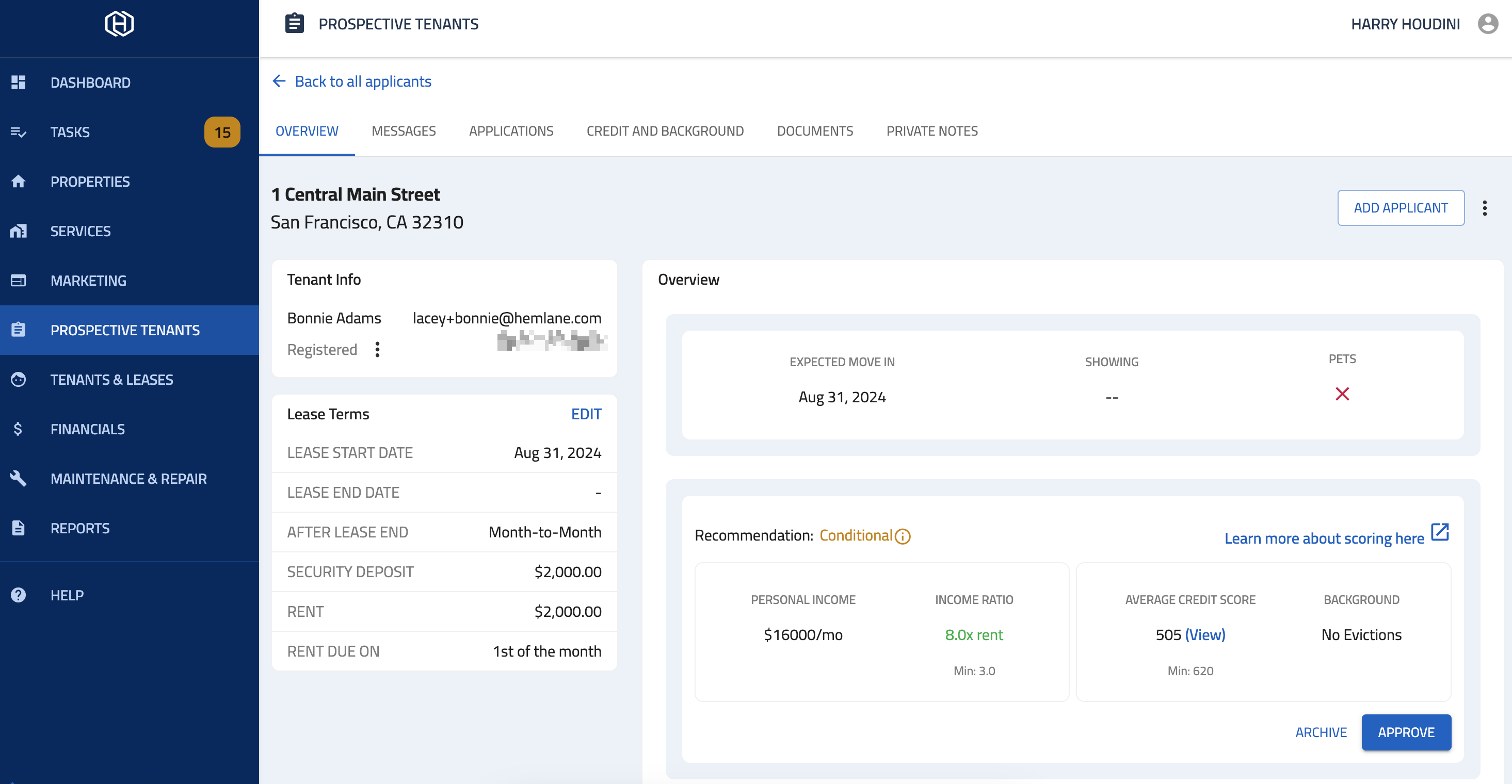This screenshot has height=784, width=1512.
Task: Click the Hemlane hexagon logo
Action: (119, 24)
